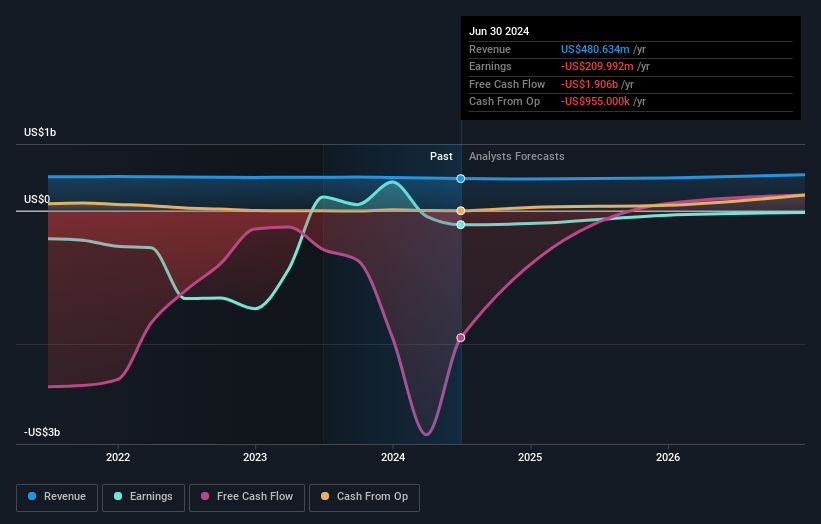The image size is (821, 524).
Task: Click the free cash flow value -US$1.906b
Action: coord(589,84)
